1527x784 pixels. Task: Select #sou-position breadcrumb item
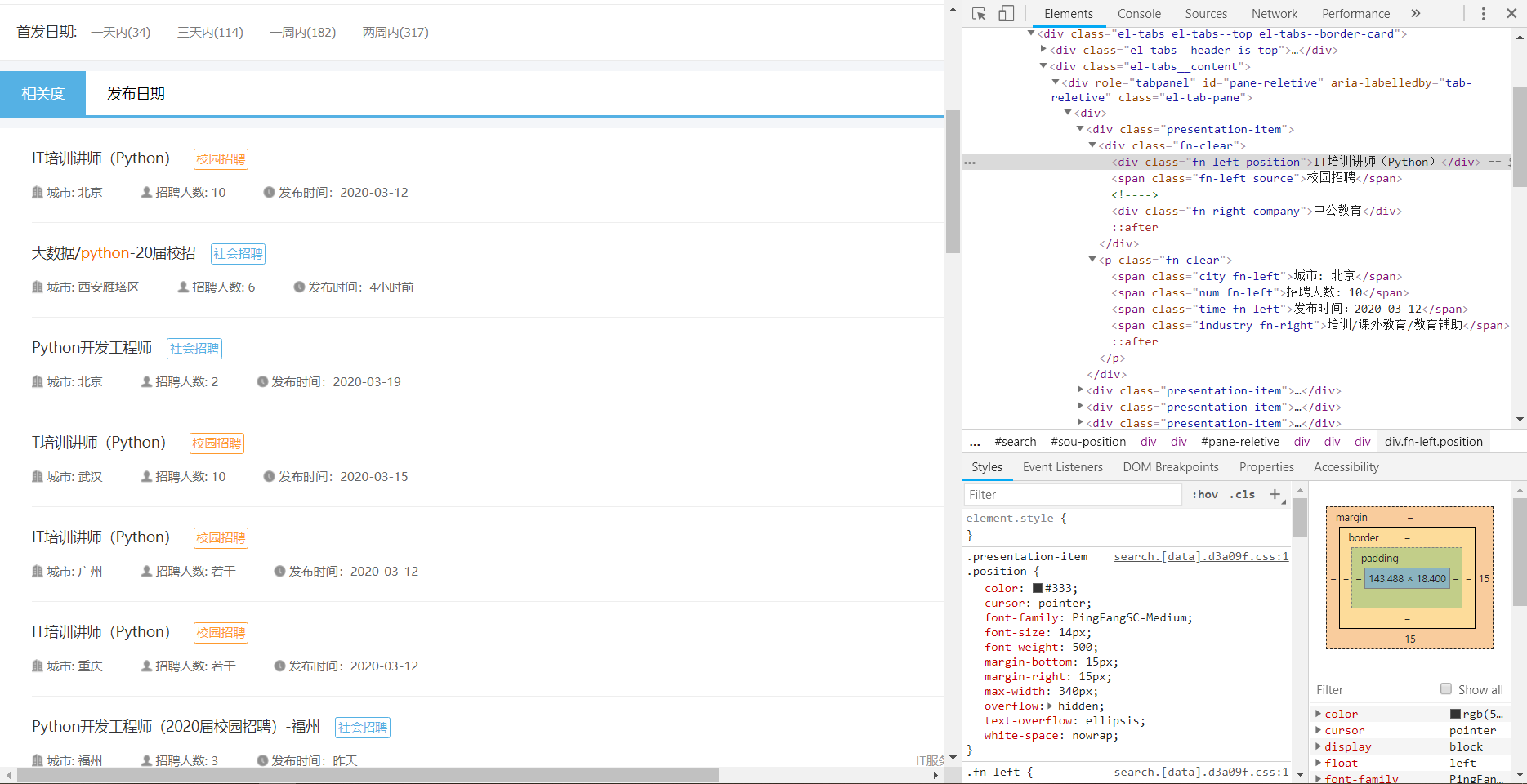(1088, 442)
